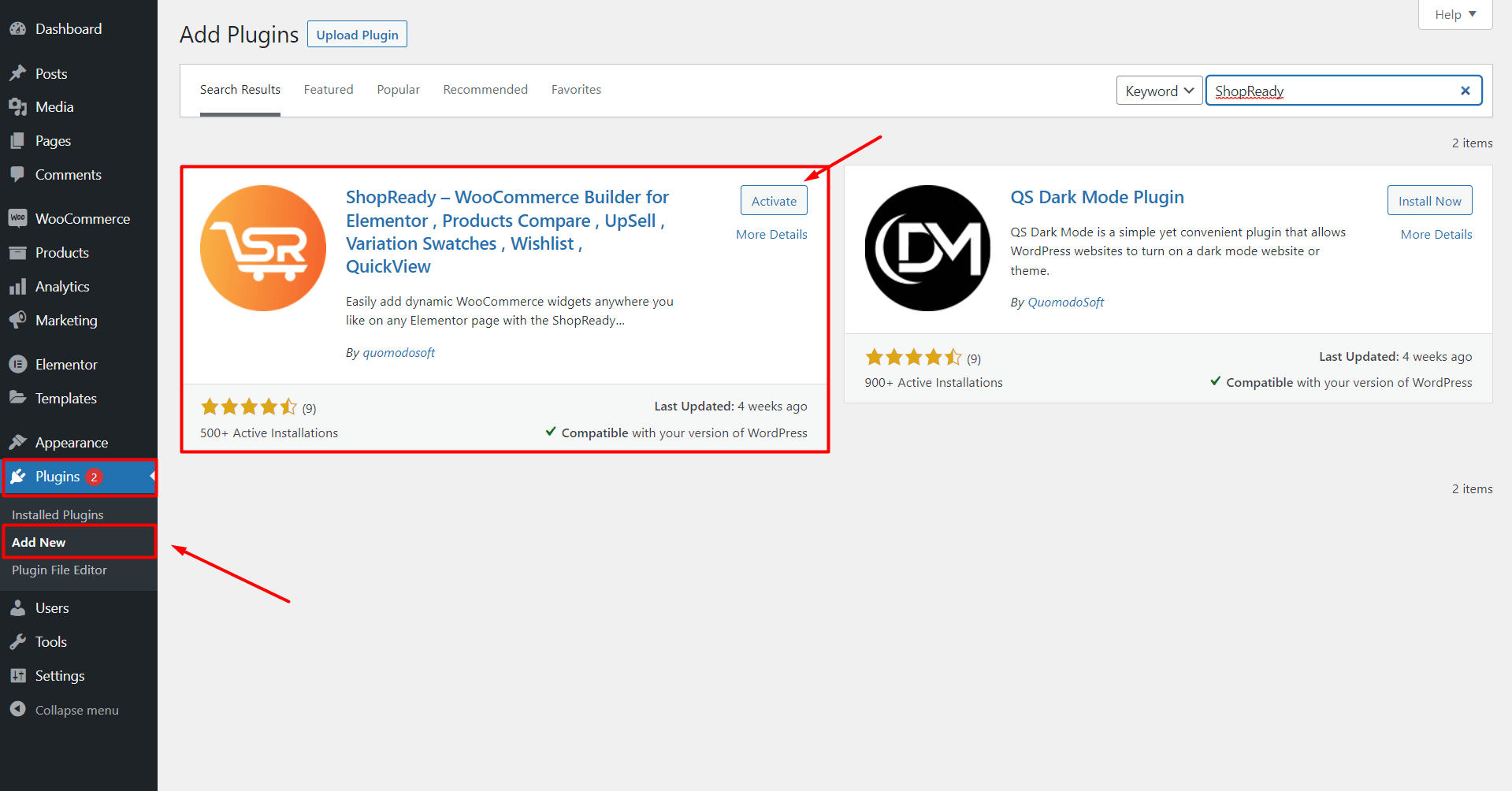Click the Templates folder icon

18,398
